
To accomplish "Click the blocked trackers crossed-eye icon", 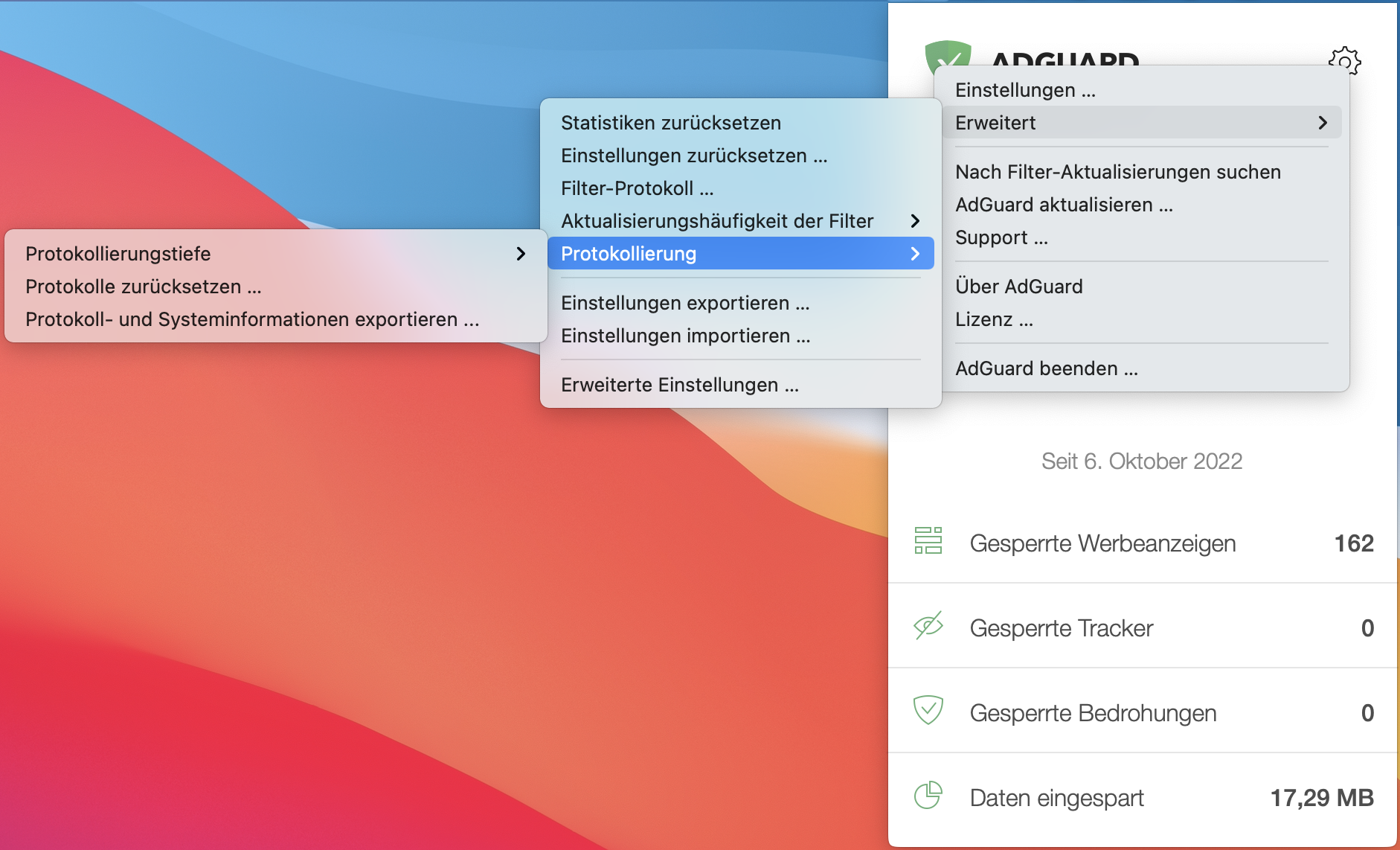I will tap(928, 626).
